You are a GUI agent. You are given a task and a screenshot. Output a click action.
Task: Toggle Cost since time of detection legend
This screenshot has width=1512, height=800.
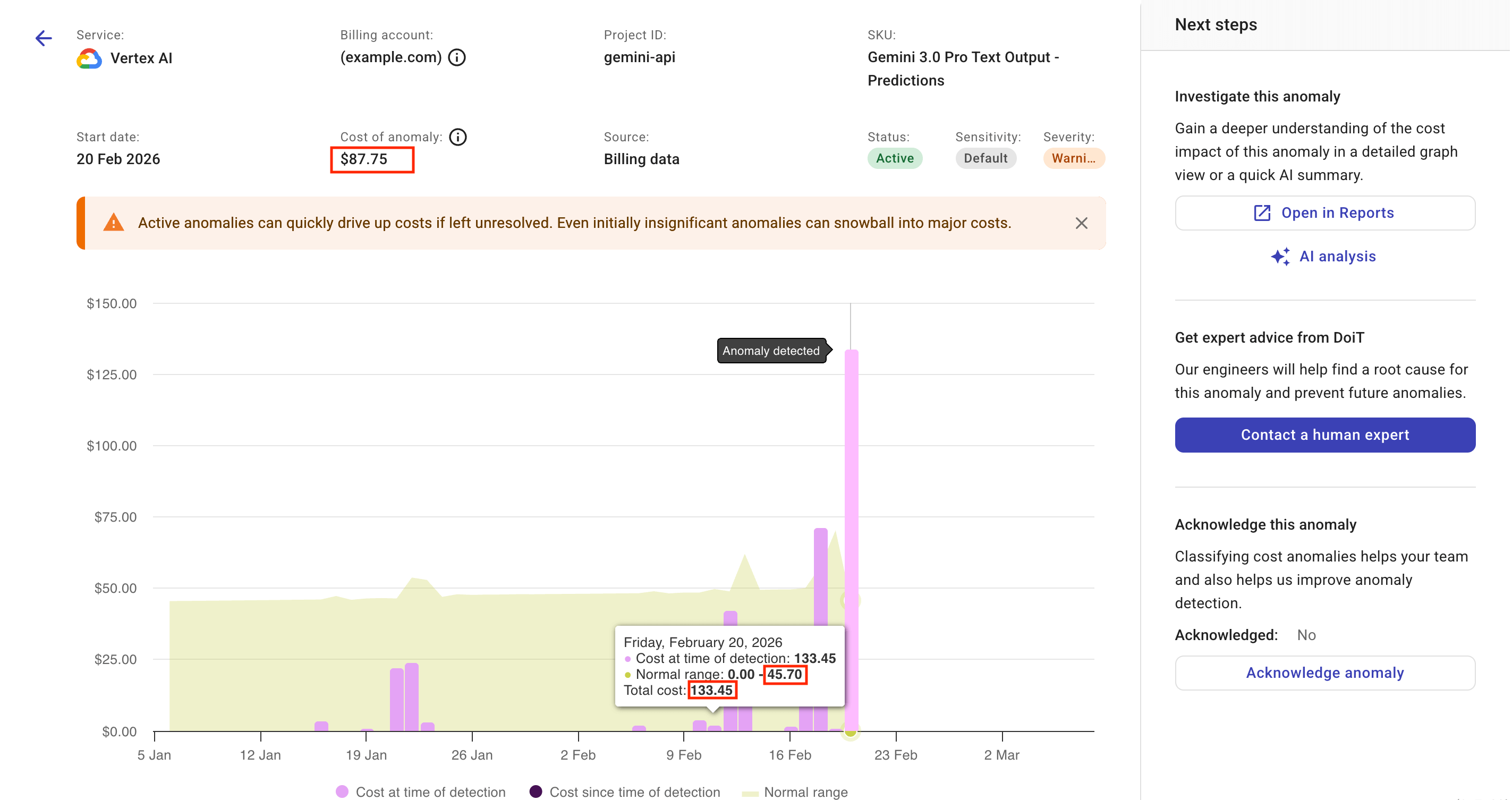pos(625,792)
